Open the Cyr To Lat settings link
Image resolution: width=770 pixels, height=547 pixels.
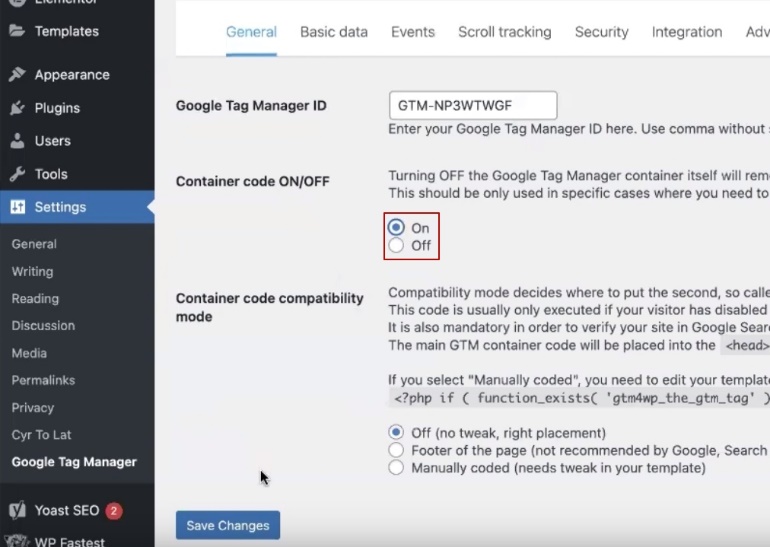click(41, 435)
